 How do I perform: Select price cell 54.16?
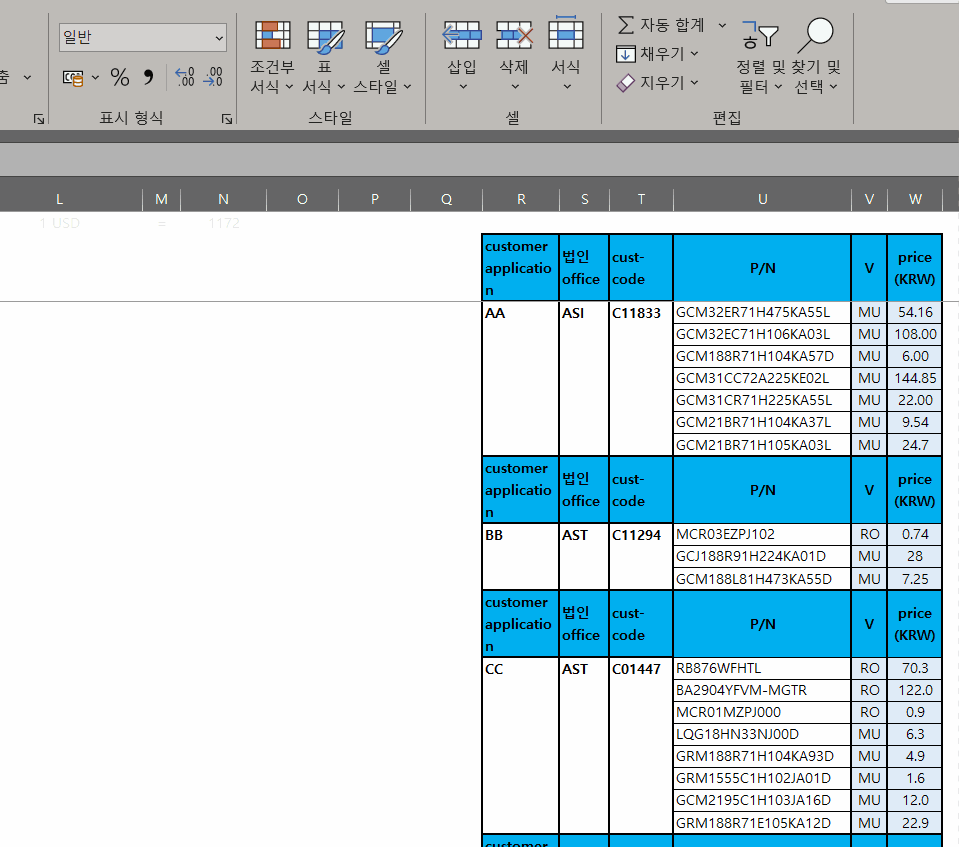tap(915, 313)
